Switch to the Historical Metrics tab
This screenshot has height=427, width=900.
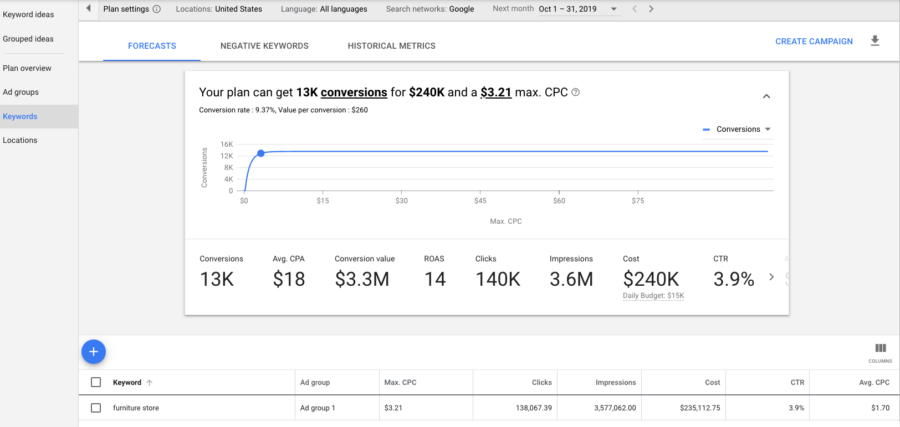click(391, 46)
